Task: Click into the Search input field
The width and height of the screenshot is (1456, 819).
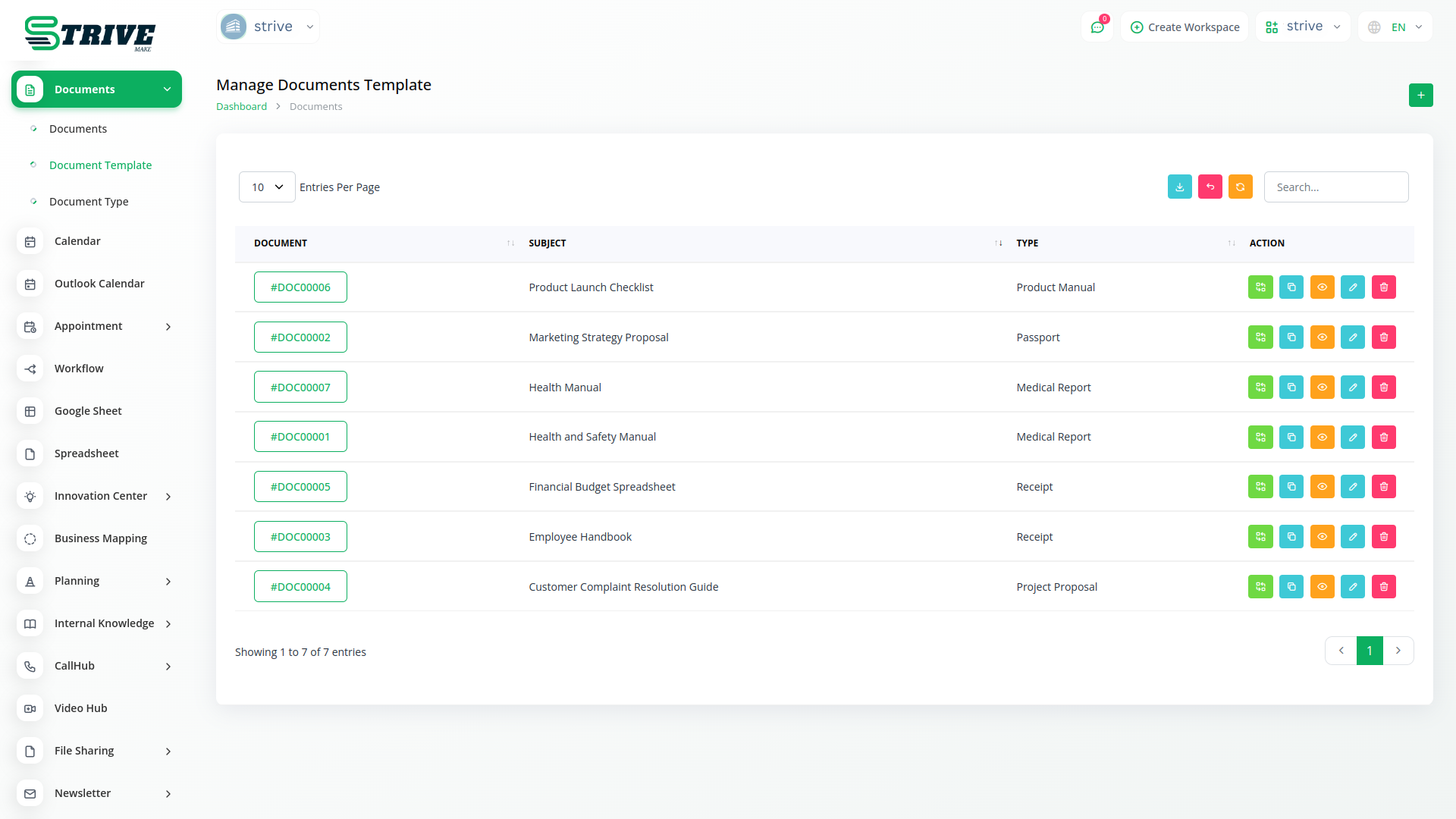Action: point(1335,187)
